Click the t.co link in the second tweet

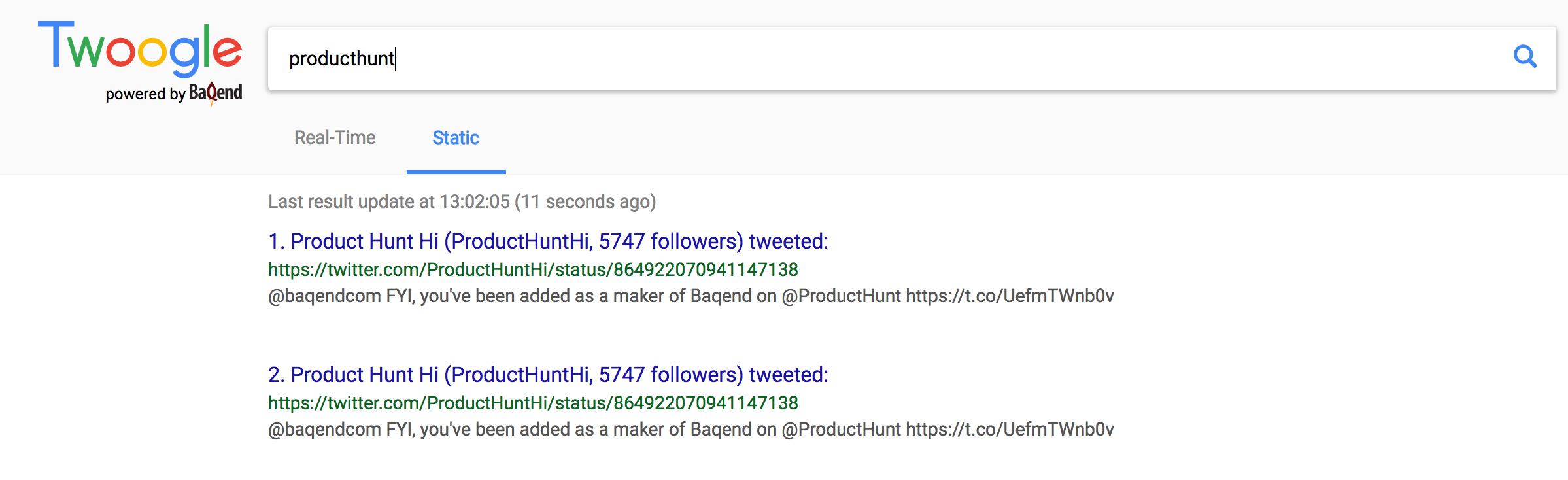[x=1010, y=430]
